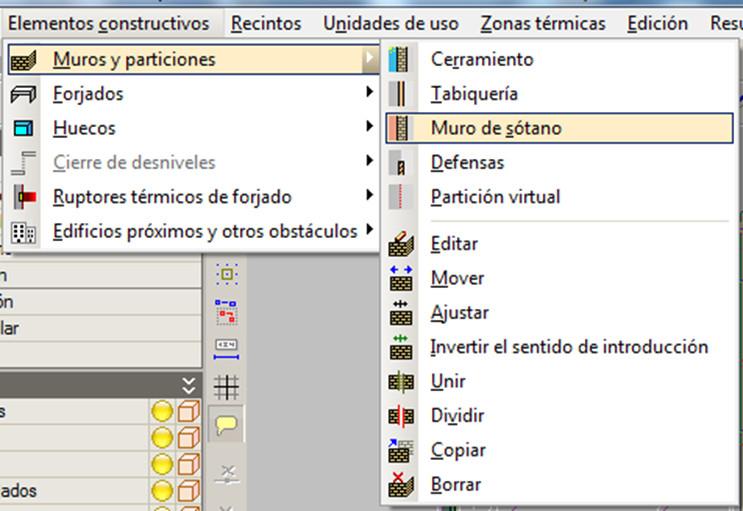Choose Invertir el sentido de introducción

click(568, 347)
